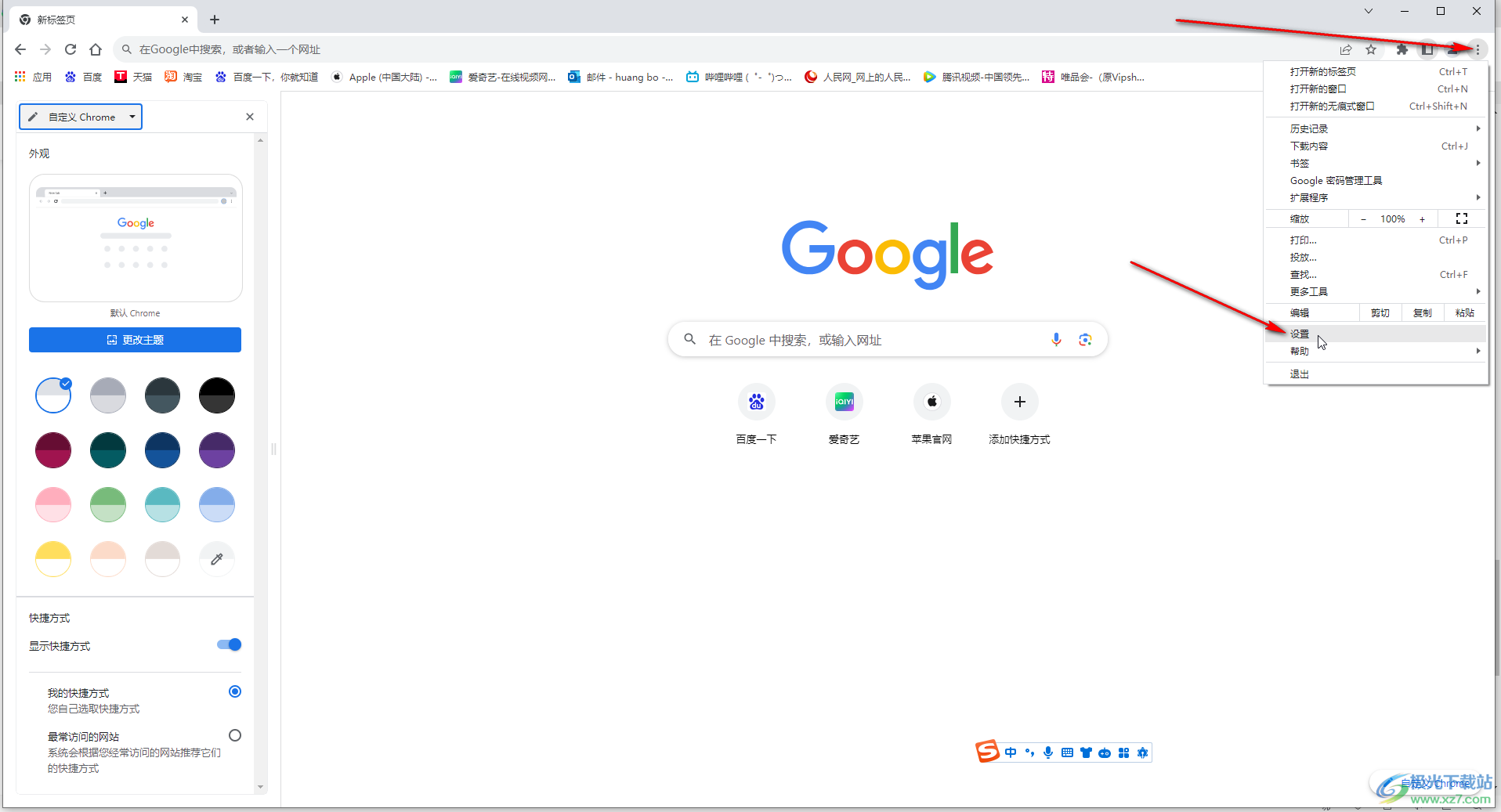This screenshot has width=1501, height=812.
Task: Choose open new incognito window entry
Action: click(x=1376, y=106)
